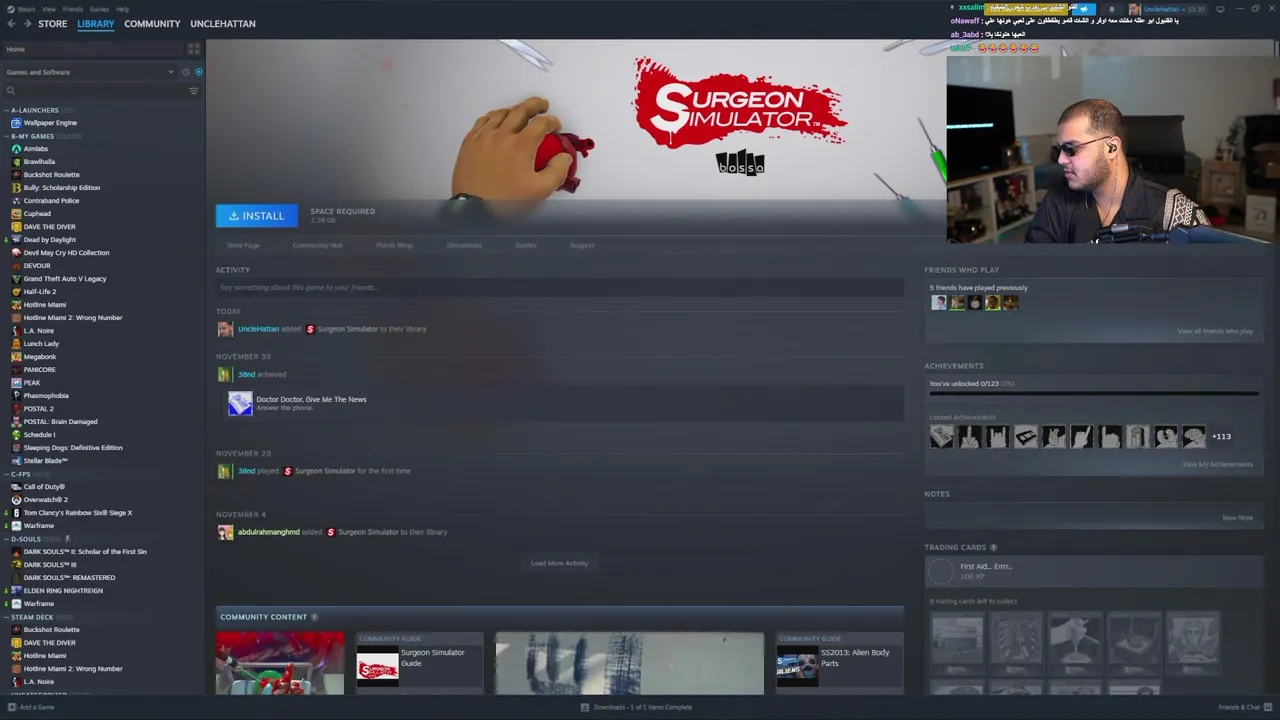Image resolution: width=1280 pixels, height=720 pixels.
Task: Click the recent activity clock icon
Action: (x=185, y=72)
